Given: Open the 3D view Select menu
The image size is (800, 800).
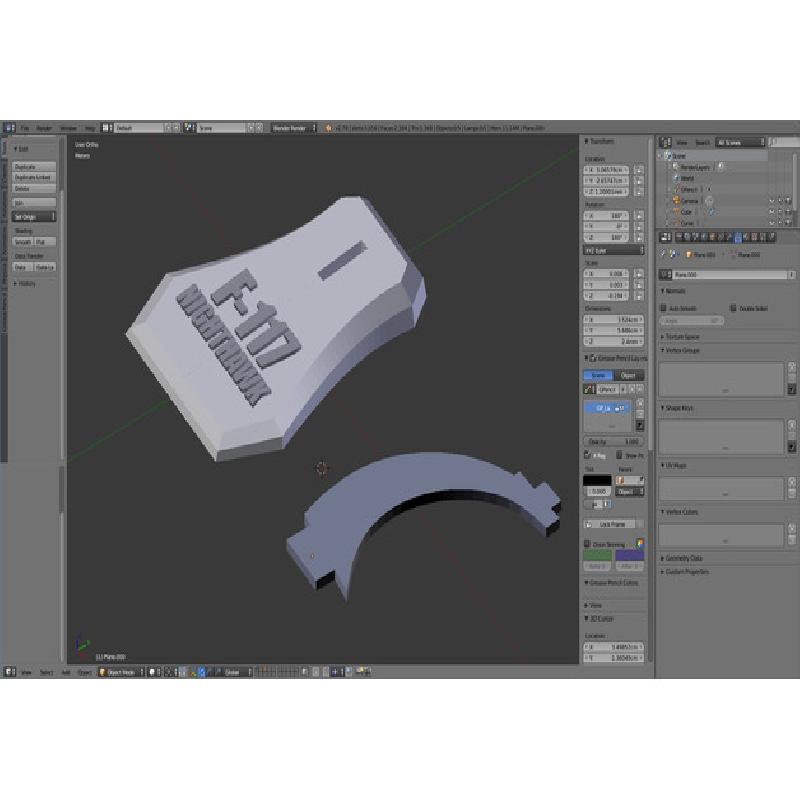Looking at the screenshot, I should point(46,672).
